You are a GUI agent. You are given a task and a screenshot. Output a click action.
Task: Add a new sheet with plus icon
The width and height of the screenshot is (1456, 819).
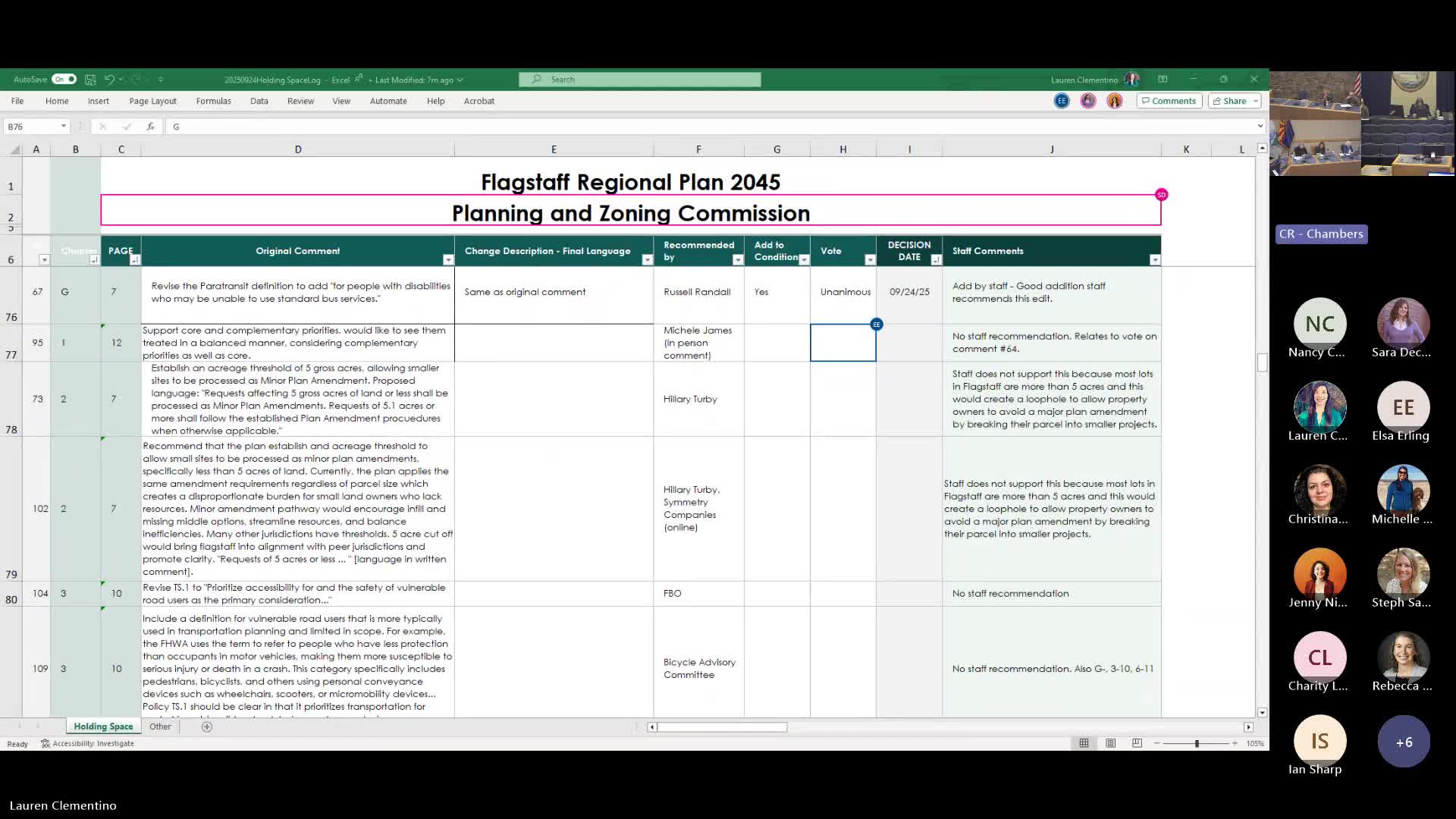click(x=207, y=726)
